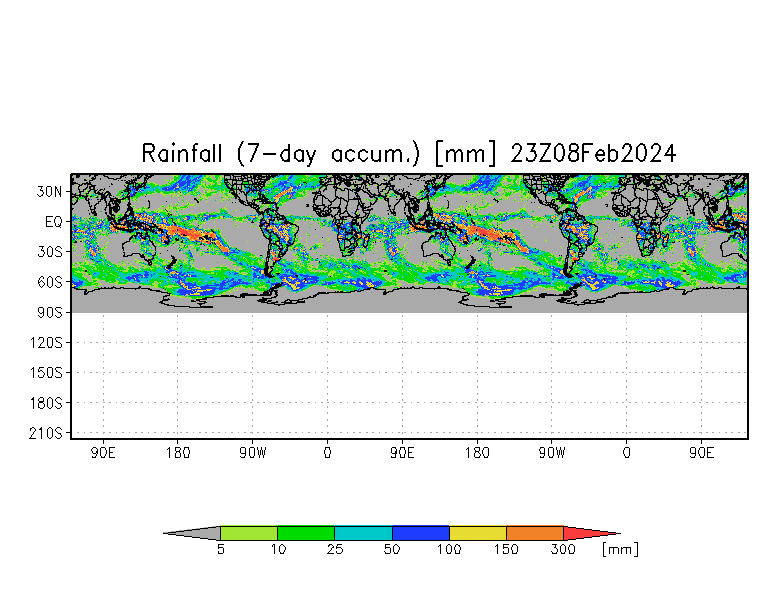Click the '90W' label left of first '0'
784x612 pixels.
point(252,452)
